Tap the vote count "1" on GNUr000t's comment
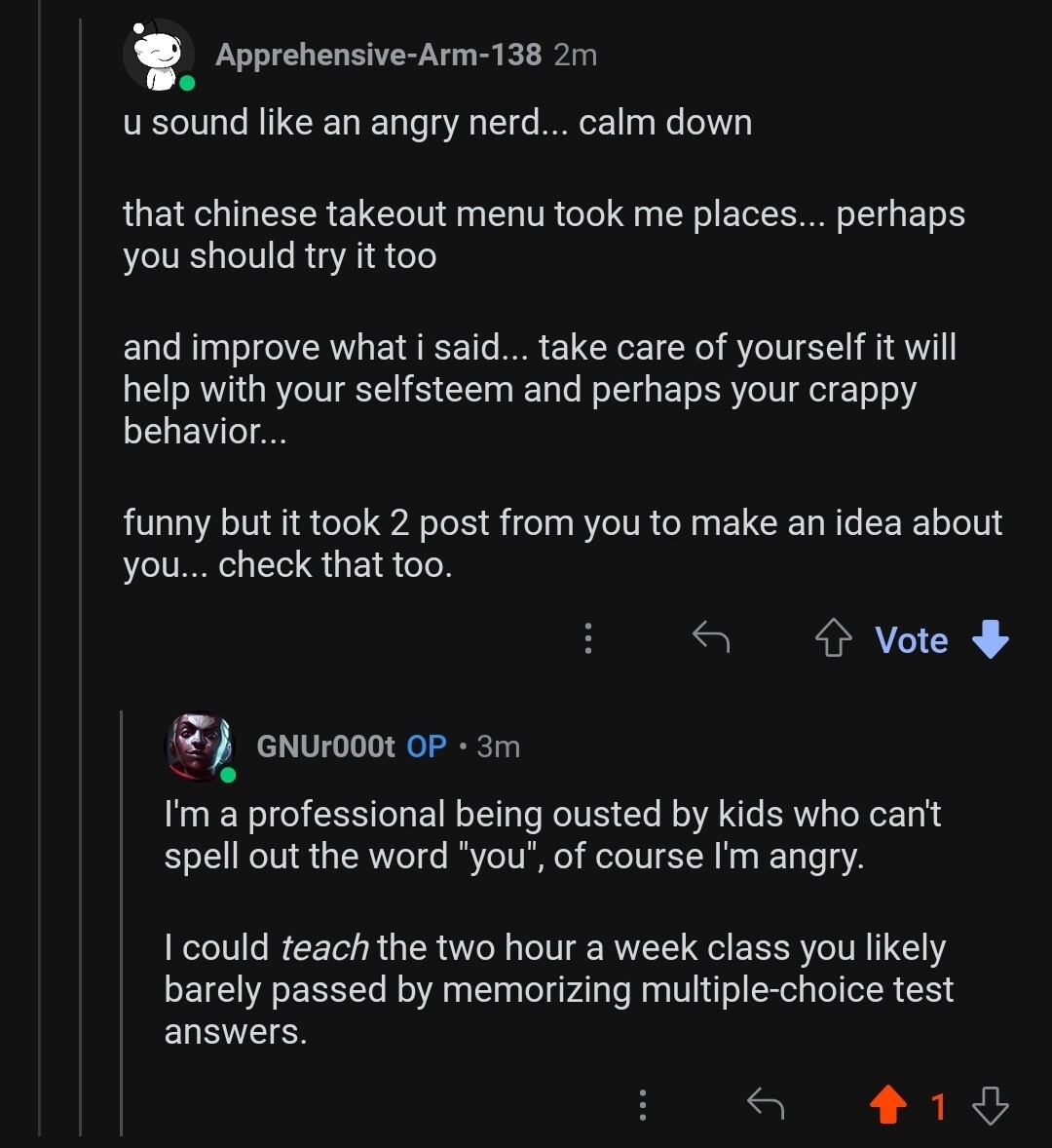1052x1148 pixels. pyautogui.click(x=938, y=1106)
